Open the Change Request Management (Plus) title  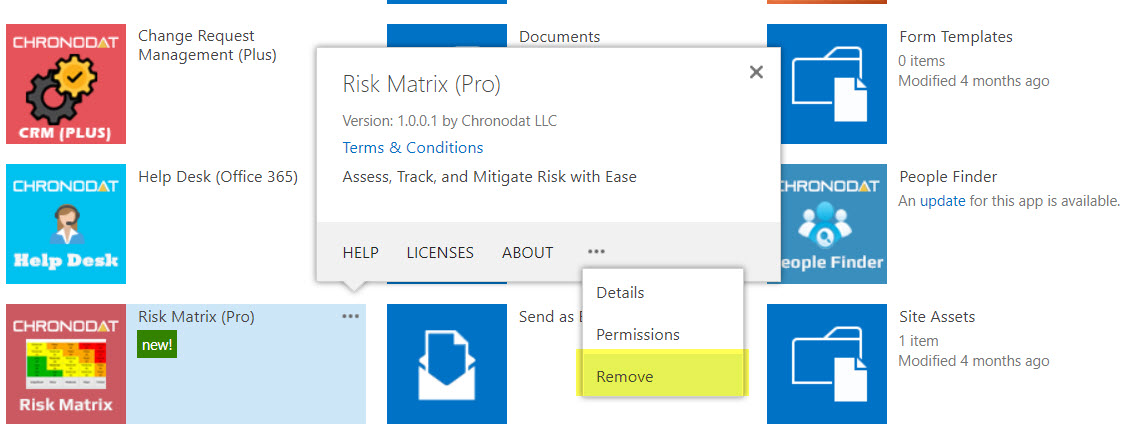[x=207, y=45]
